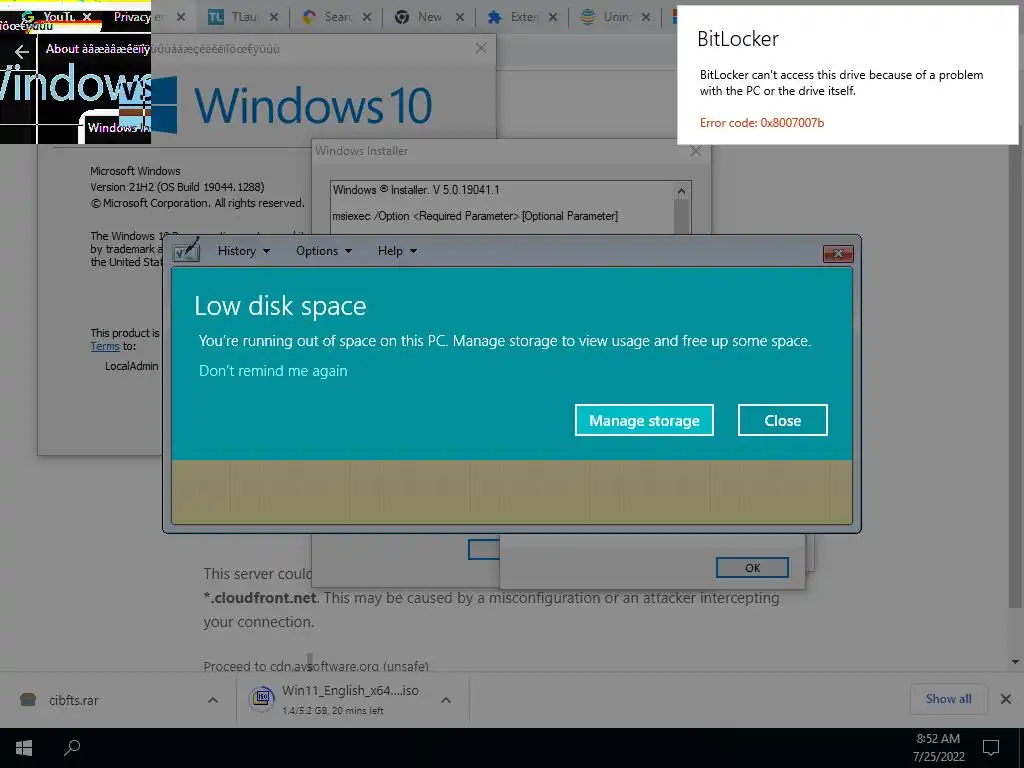
Task: Open the Help dropdown menu
Action: (397, 251)
